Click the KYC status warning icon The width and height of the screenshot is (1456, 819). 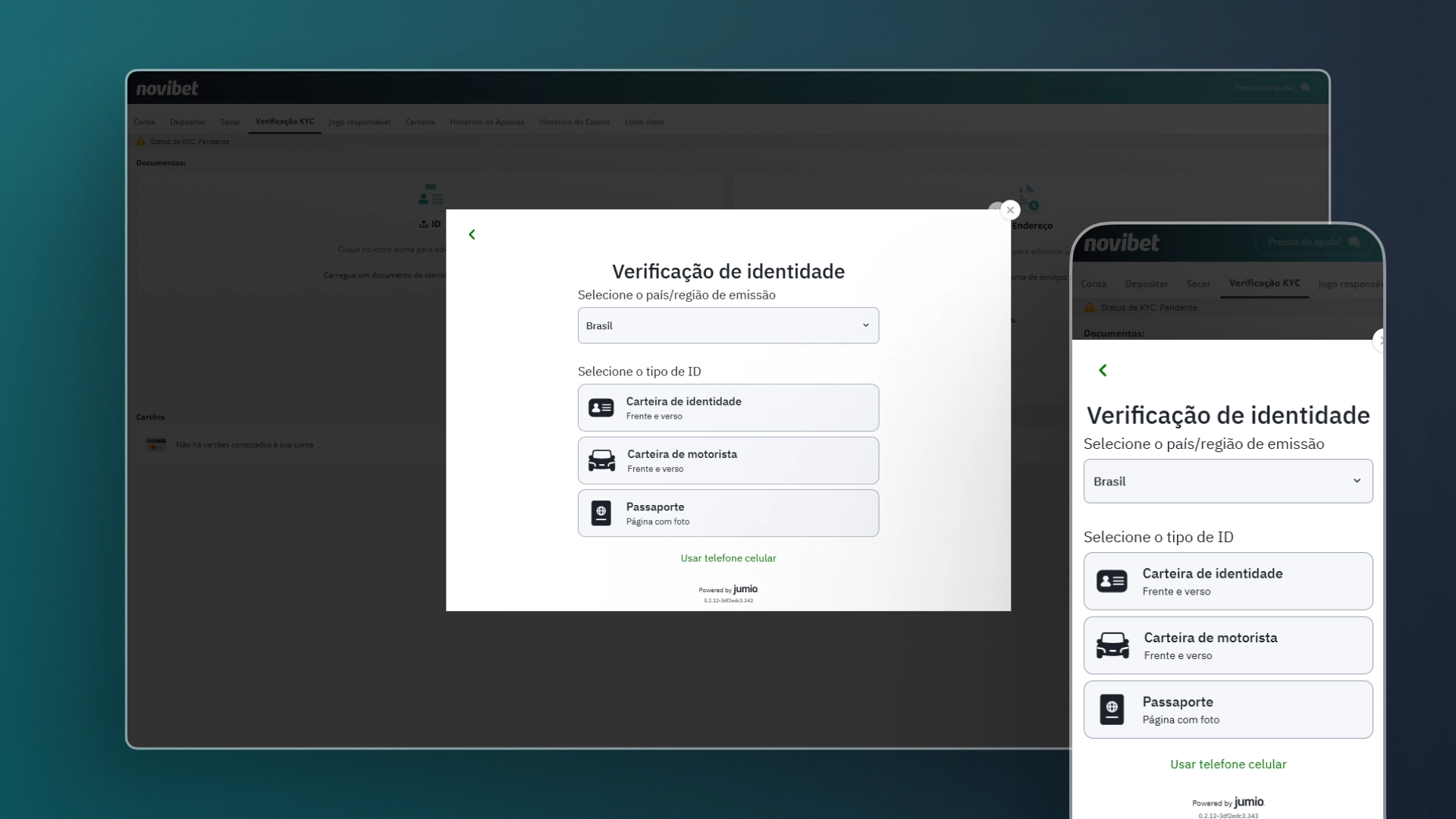pos(141,140)
